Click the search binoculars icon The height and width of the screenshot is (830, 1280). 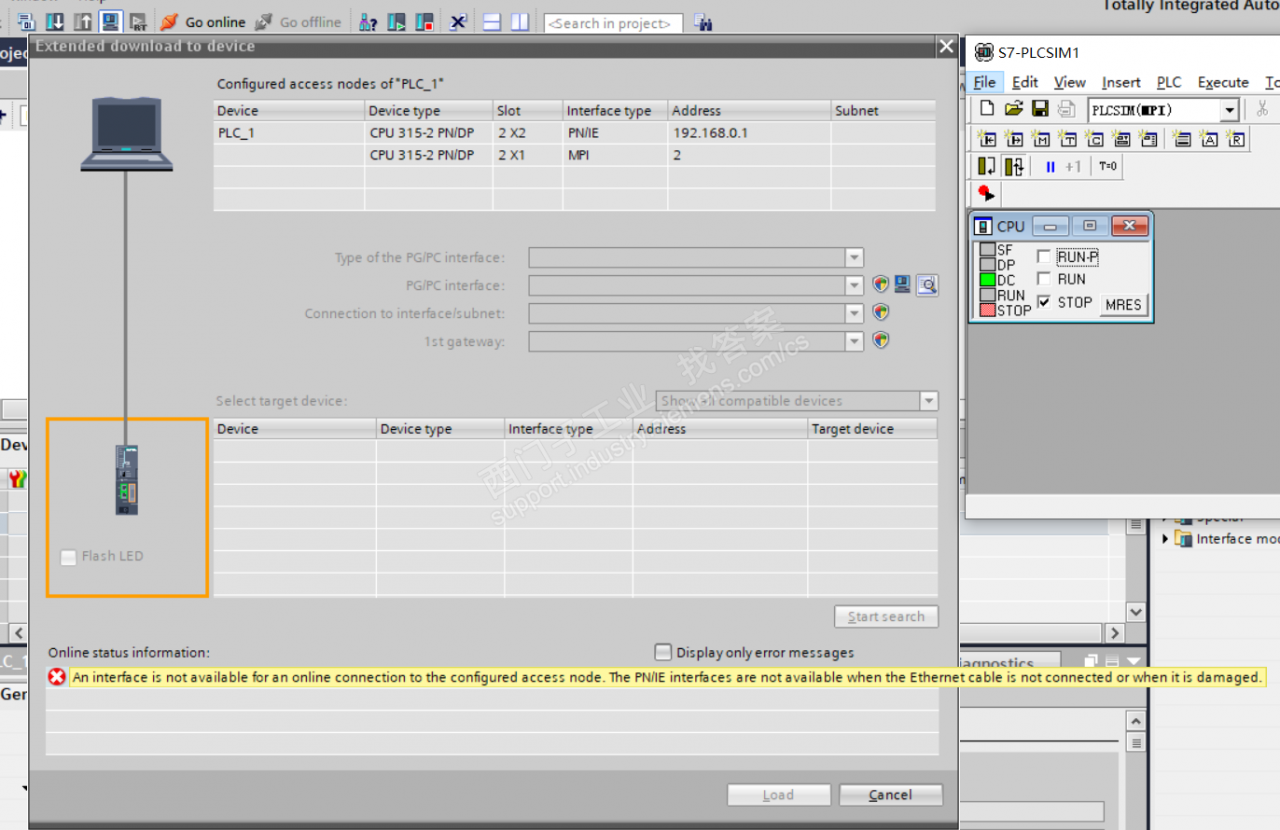(x=702, y=22)
